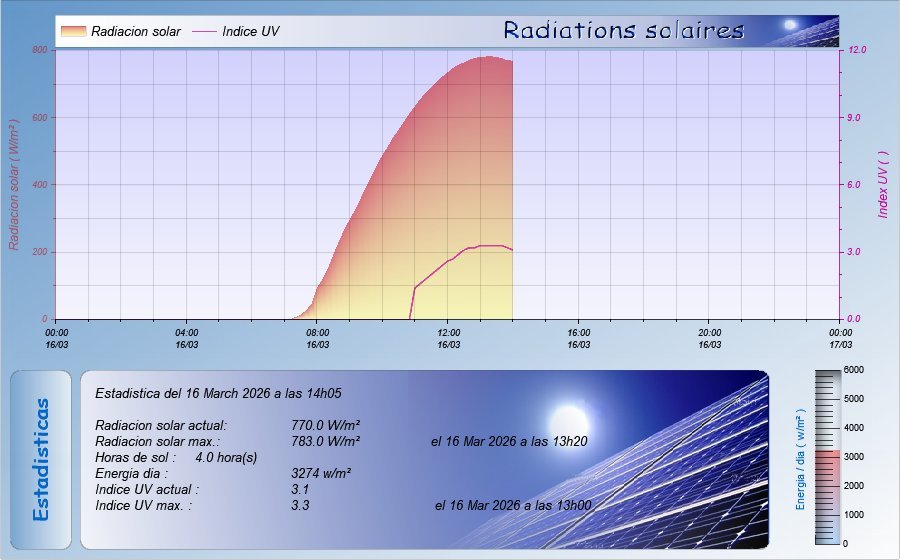The height and width of the screenshot is (560, 900).
Task: Click the 12:00 16/03 time axis label
Action: (449, 338)
